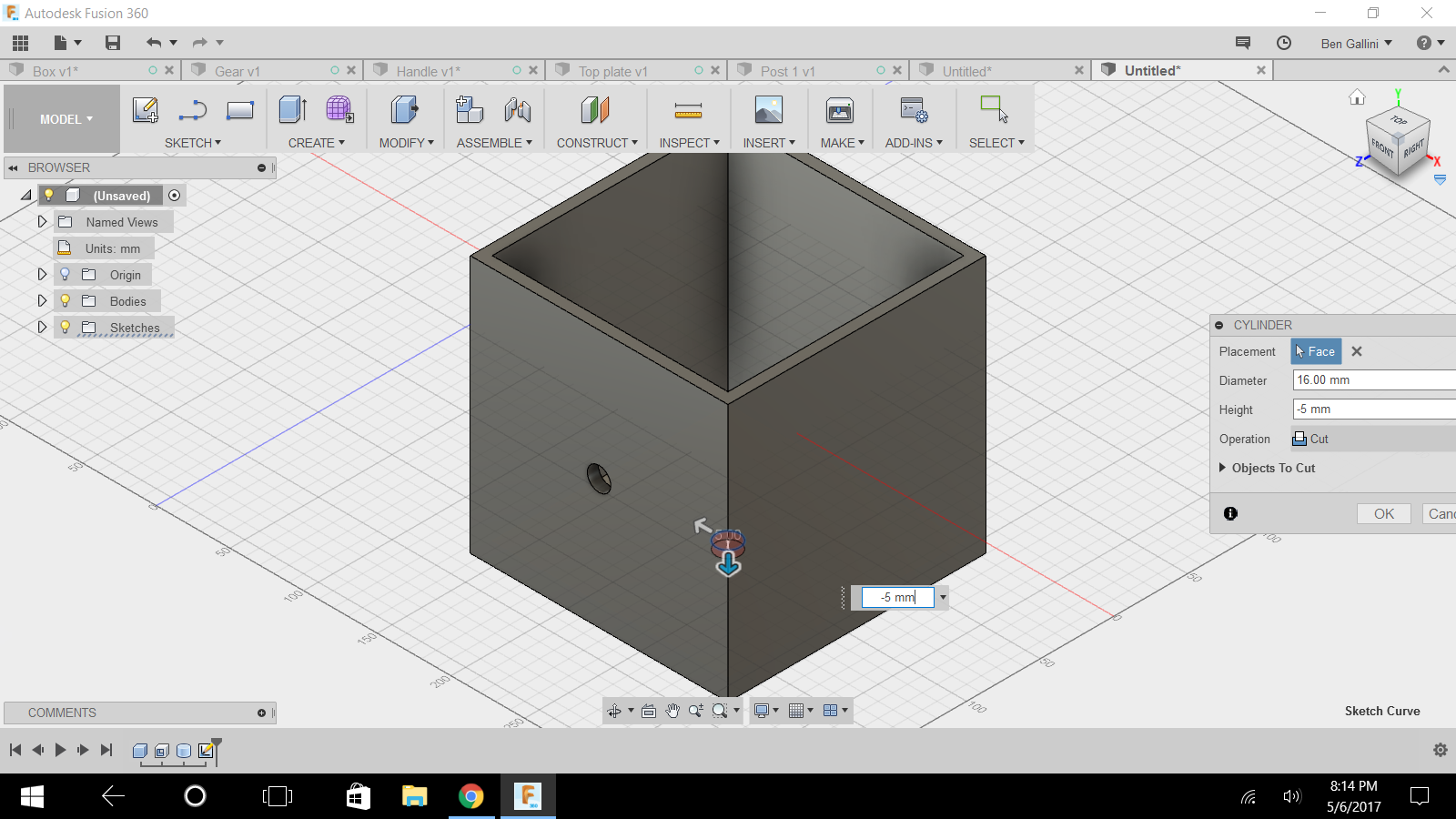Click the Joint tool icon

click(x=518, y=110)
